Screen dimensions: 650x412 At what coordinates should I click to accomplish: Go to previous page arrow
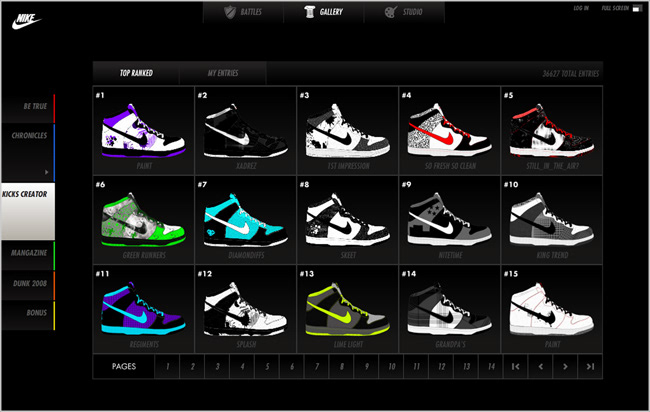(540, 366)
